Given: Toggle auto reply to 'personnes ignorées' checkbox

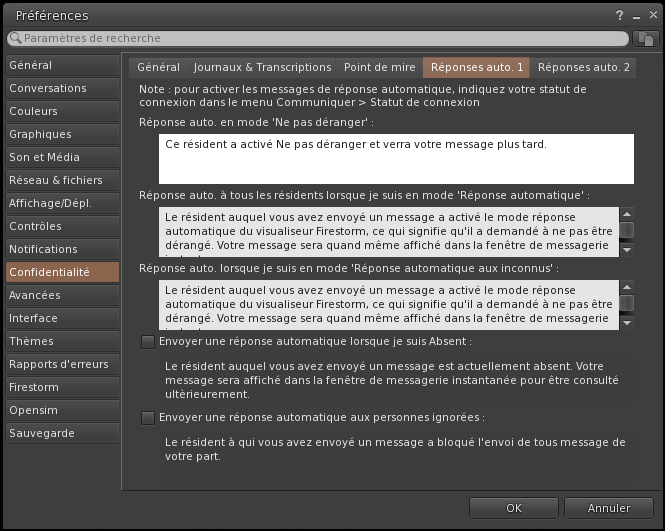Looking at the screenshot, I should pyautogui.click(x=148, y=418).
